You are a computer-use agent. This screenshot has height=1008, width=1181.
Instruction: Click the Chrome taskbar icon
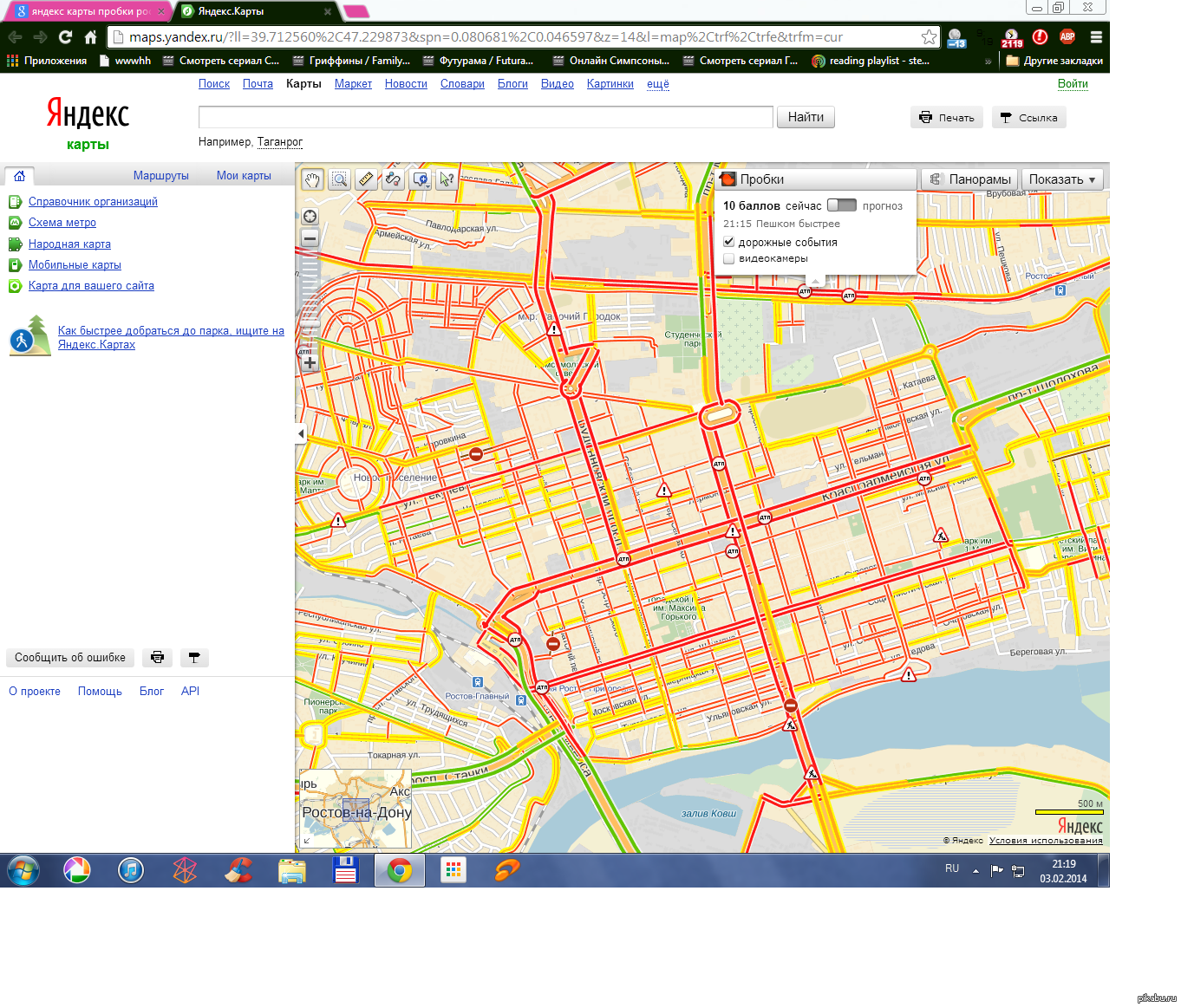click(400, 870)
